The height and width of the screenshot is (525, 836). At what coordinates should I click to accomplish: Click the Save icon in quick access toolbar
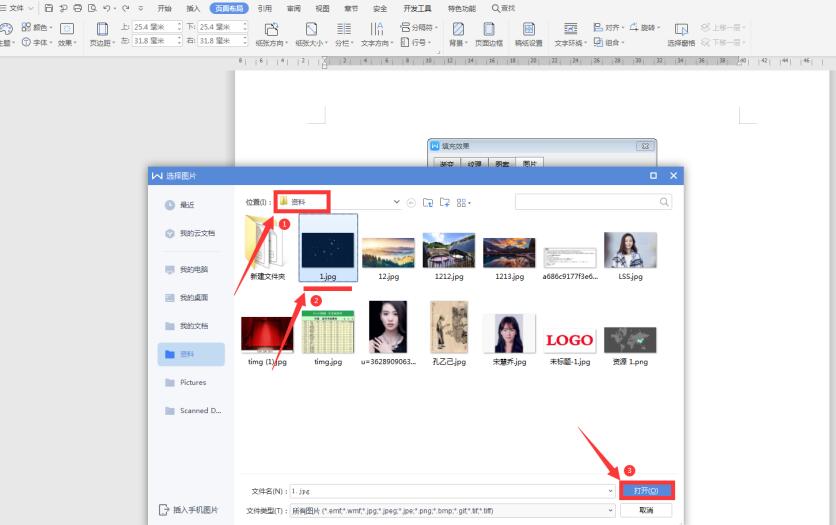click(49, 8)
